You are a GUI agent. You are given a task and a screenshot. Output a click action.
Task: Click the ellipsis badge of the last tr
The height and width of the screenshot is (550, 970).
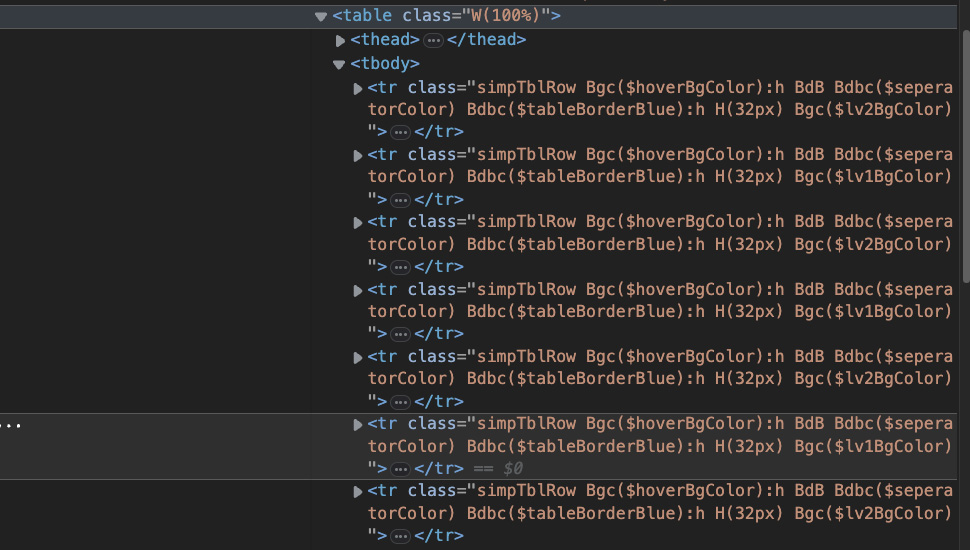click(400, 536)
